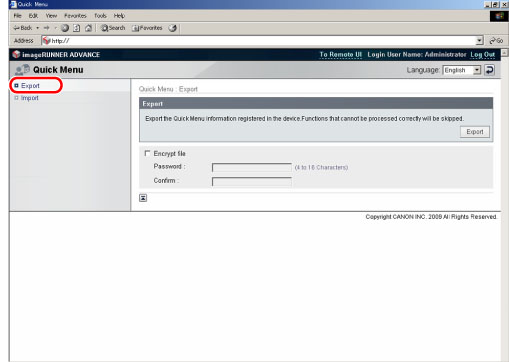
Task: Click the imageRUNNER ADVANCE logo icon
Action: pyautogui.click(x=16, y=54)
